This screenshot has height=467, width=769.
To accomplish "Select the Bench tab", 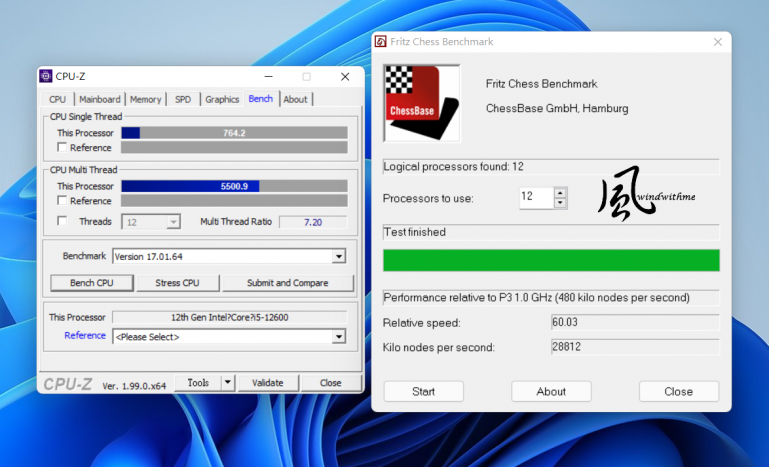I will pyautogui.click(x=260, y=99).
